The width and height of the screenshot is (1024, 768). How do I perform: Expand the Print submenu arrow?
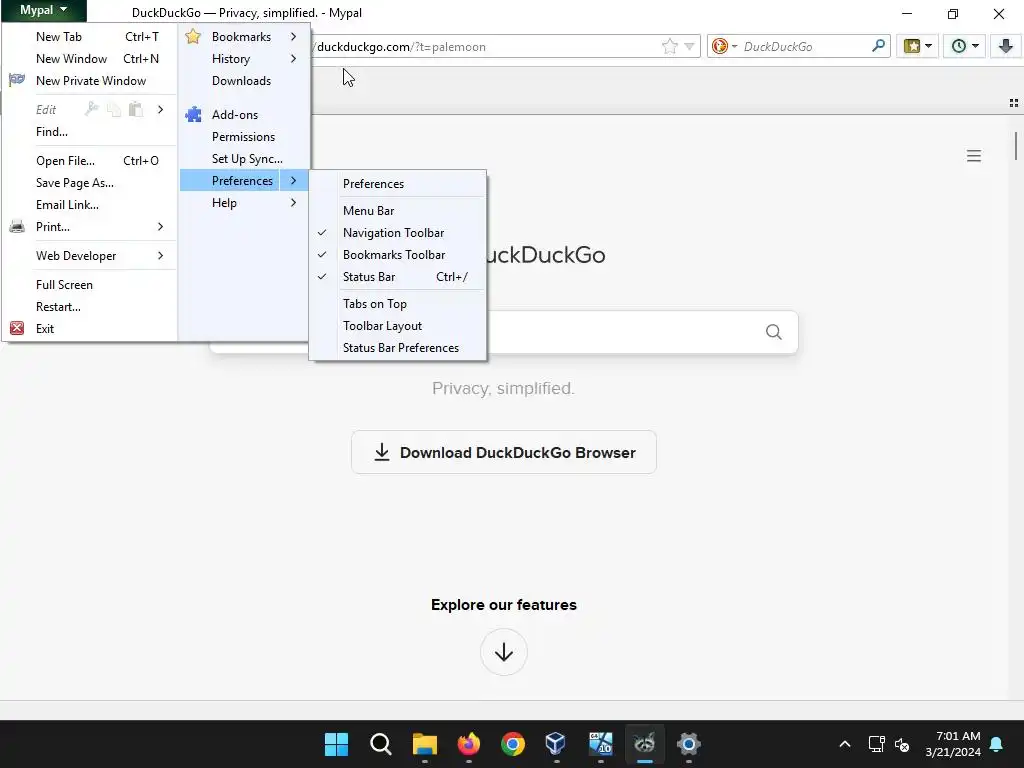(x=160, y=227)
